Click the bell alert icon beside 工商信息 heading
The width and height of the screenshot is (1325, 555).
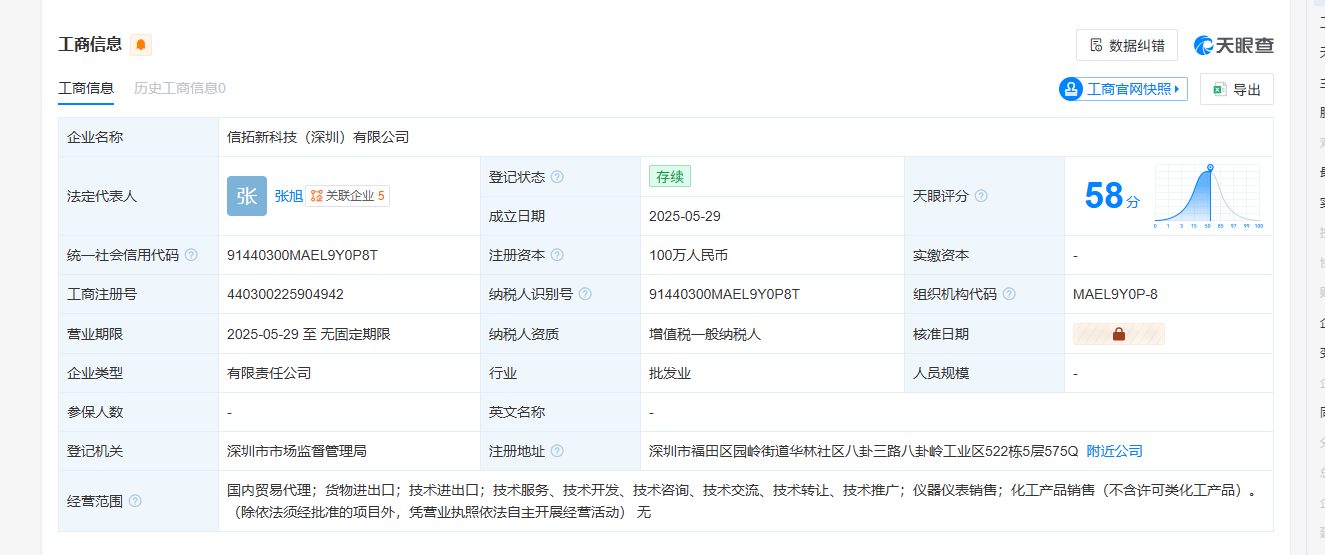pyautogui.click(x=141, y=45)
